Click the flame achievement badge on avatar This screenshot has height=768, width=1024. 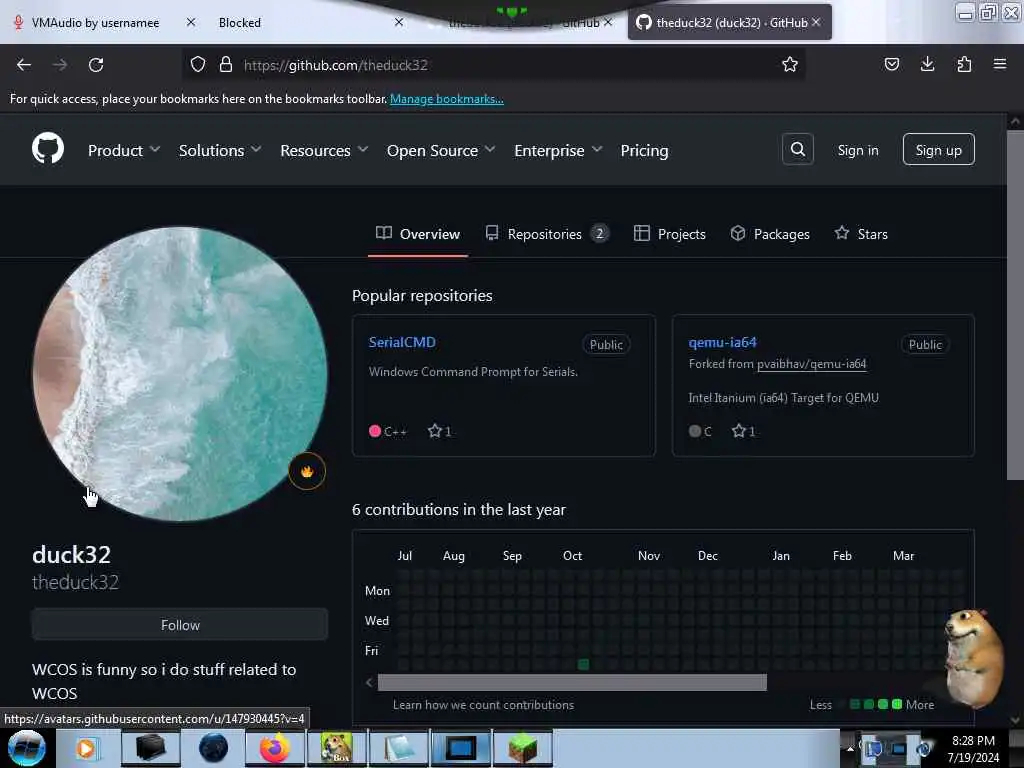tap(307, 471)
